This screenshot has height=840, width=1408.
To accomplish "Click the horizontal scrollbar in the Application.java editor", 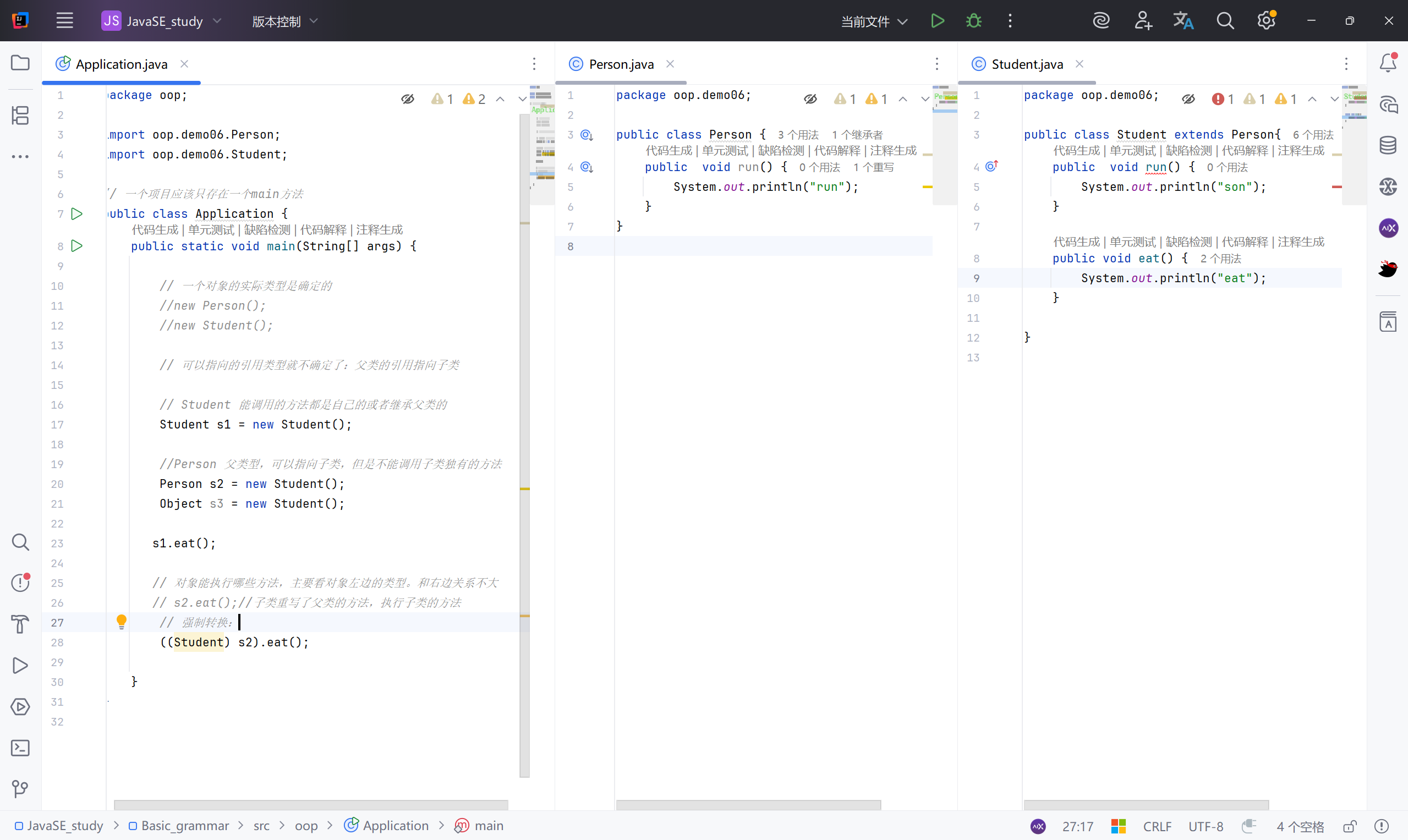I will click(x=310, y=804).
